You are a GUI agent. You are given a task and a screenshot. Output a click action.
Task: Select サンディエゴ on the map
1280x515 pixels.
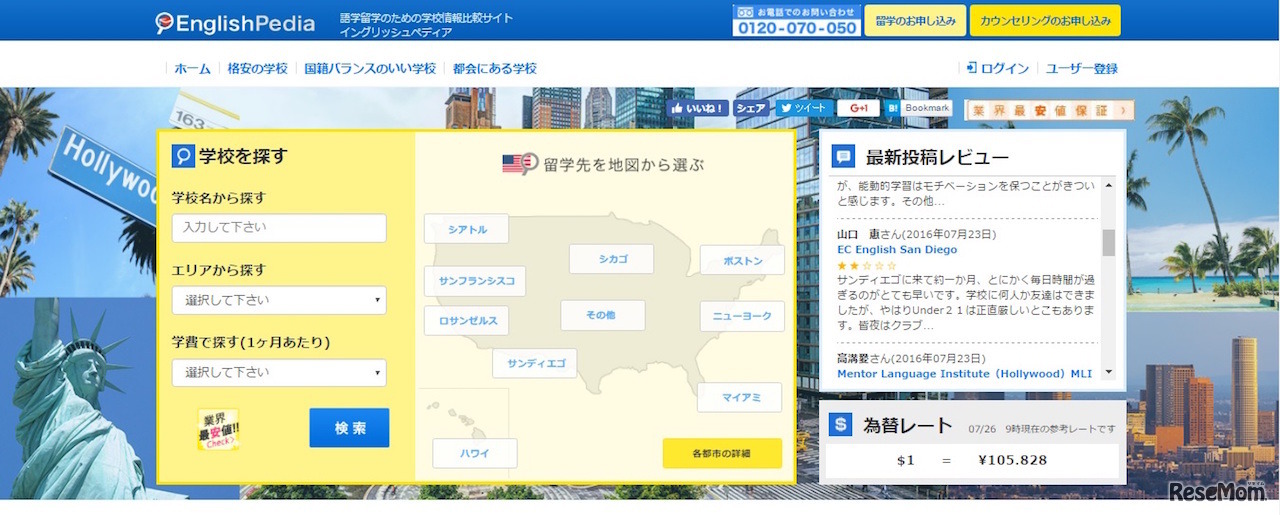tap(534, 363)
